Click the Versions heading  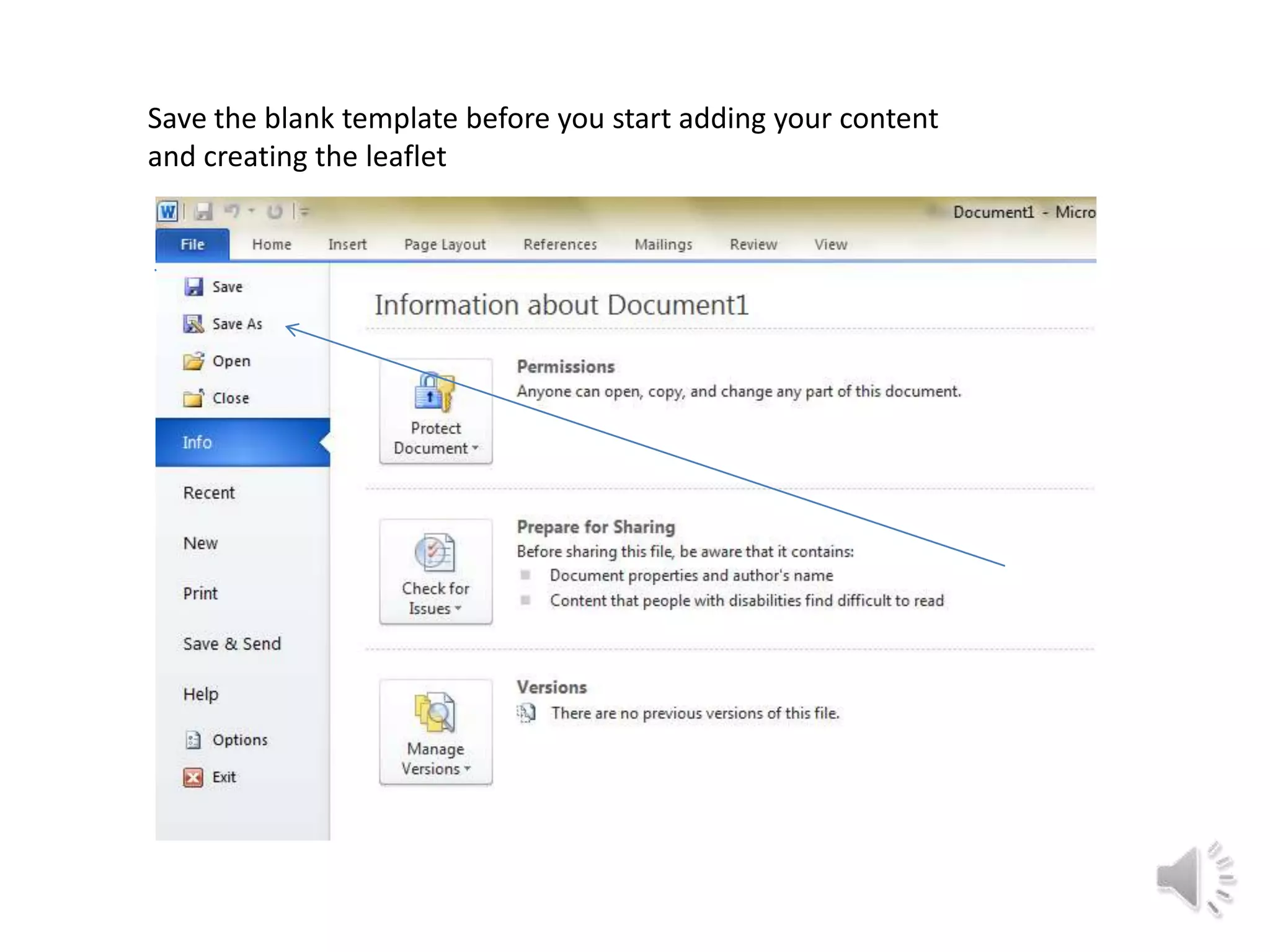[552, 687]
